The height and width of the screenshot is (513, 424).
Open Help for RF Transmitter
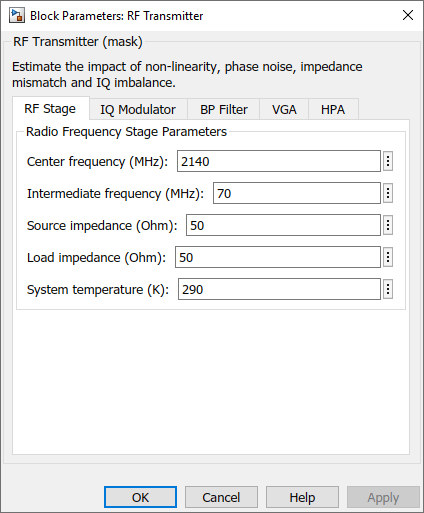302,497
